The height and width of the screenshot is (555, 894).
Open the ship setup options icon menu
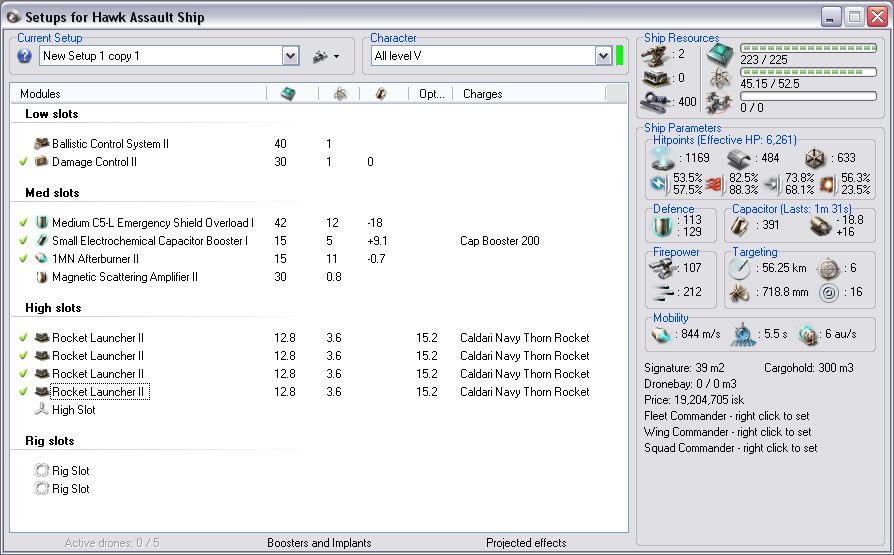[x=326, y=56]
